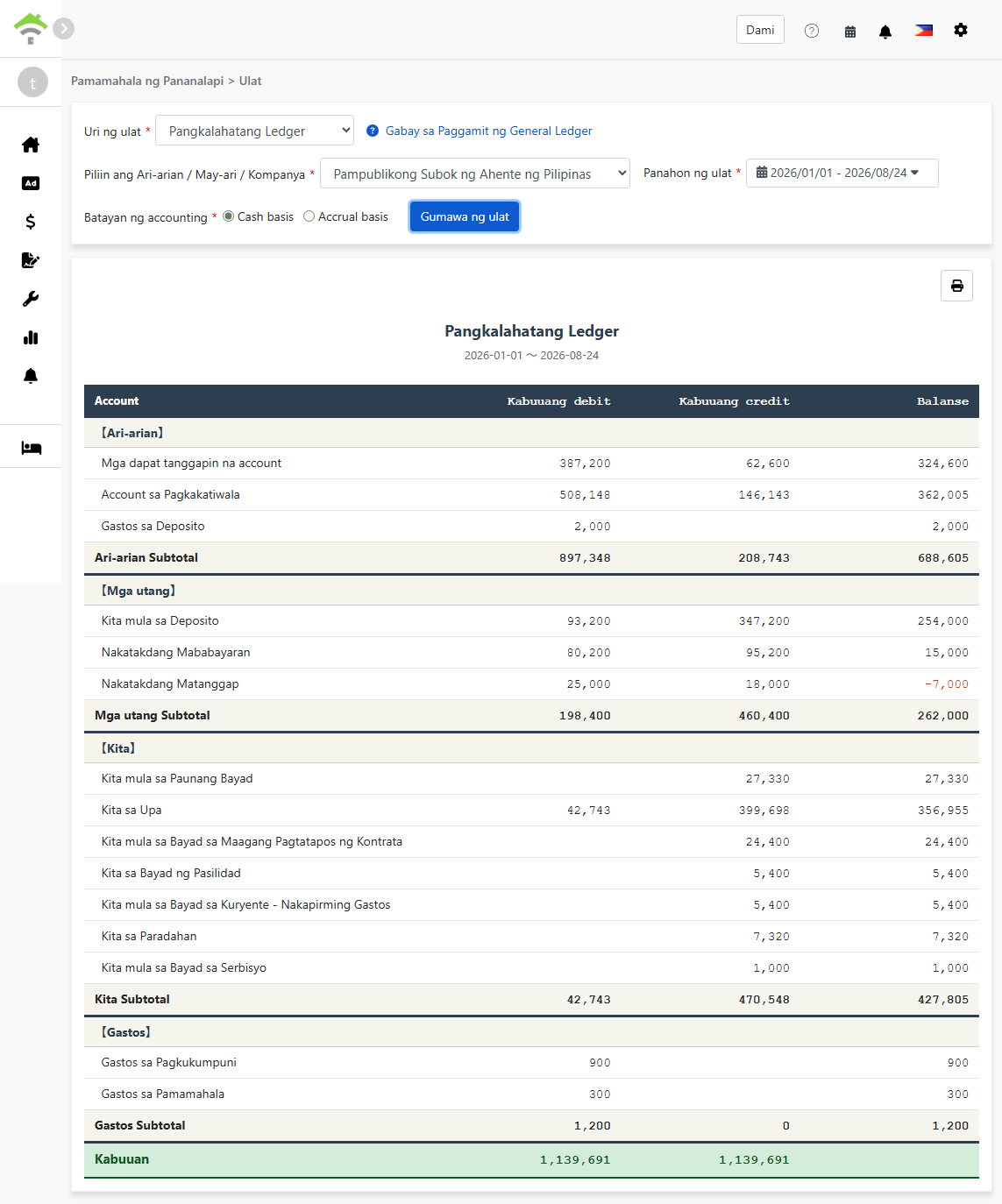Image resolution: width=1002 pixels, height=1204 pixels.
Task: Select Account sa Pagkakatiwala row
Action: [x=531, y=495]
